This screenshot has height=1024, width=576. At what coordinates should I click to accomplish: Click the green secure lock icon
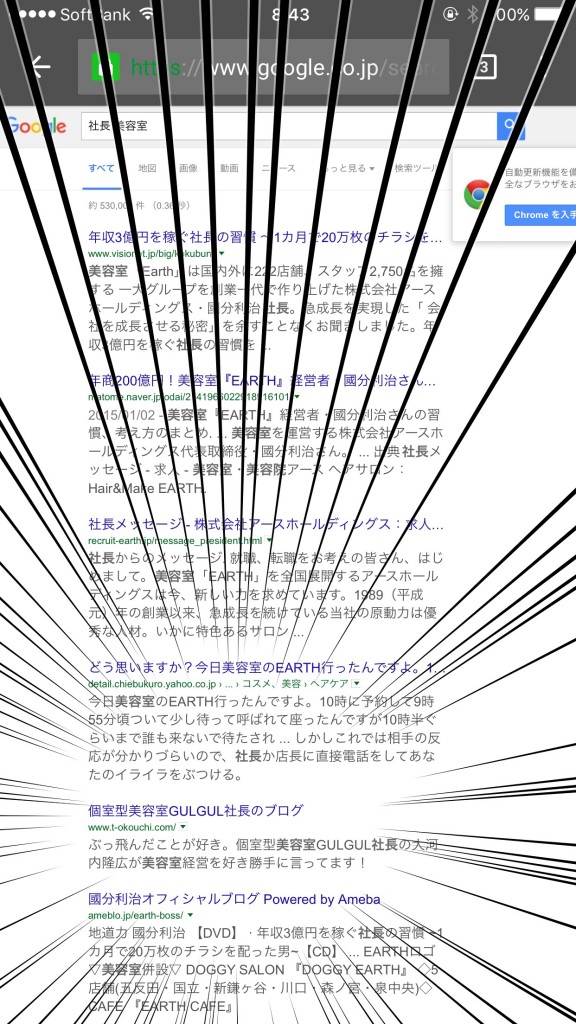pyautogui.click(x=106, y=67)
